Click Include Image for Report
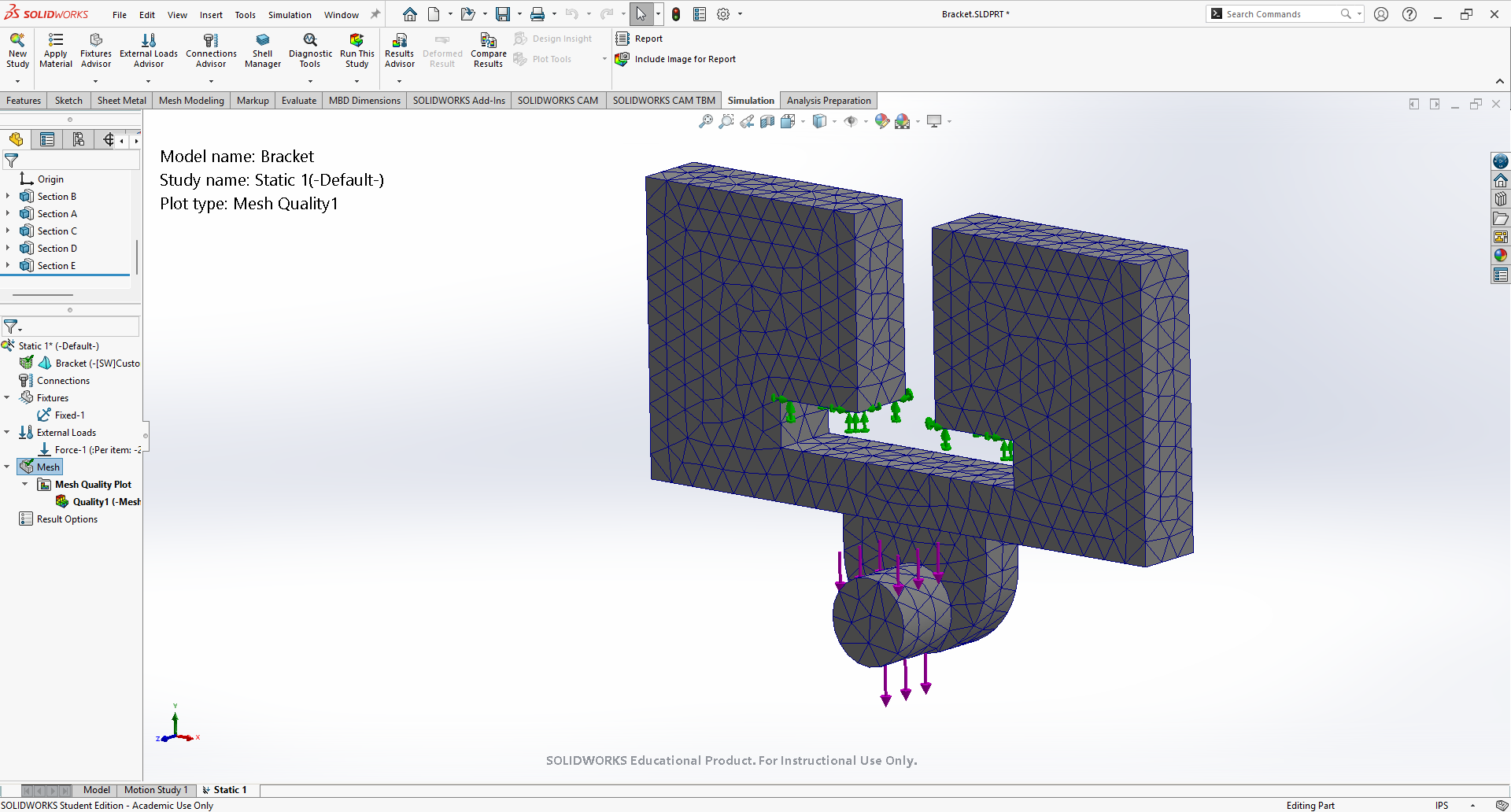The width and height of the screenshot is (1511, 812). [x=676, y=59]
